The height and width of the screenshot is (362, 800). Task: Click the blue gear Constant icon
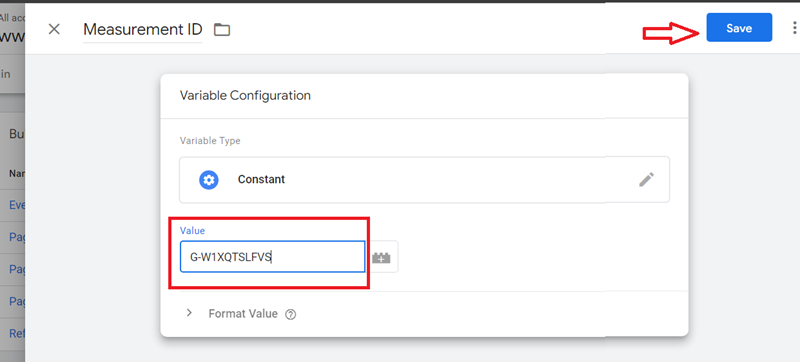coord(209,180)
